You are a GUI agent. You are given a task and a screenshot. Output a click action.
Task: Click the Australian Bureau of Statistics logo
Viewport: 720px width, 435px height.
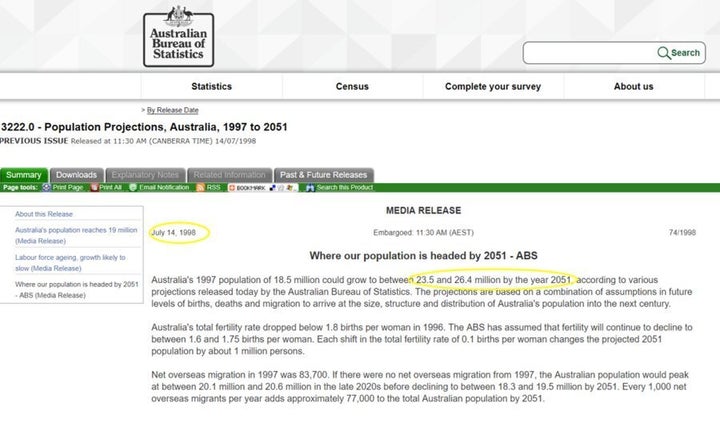click(179, 36)
